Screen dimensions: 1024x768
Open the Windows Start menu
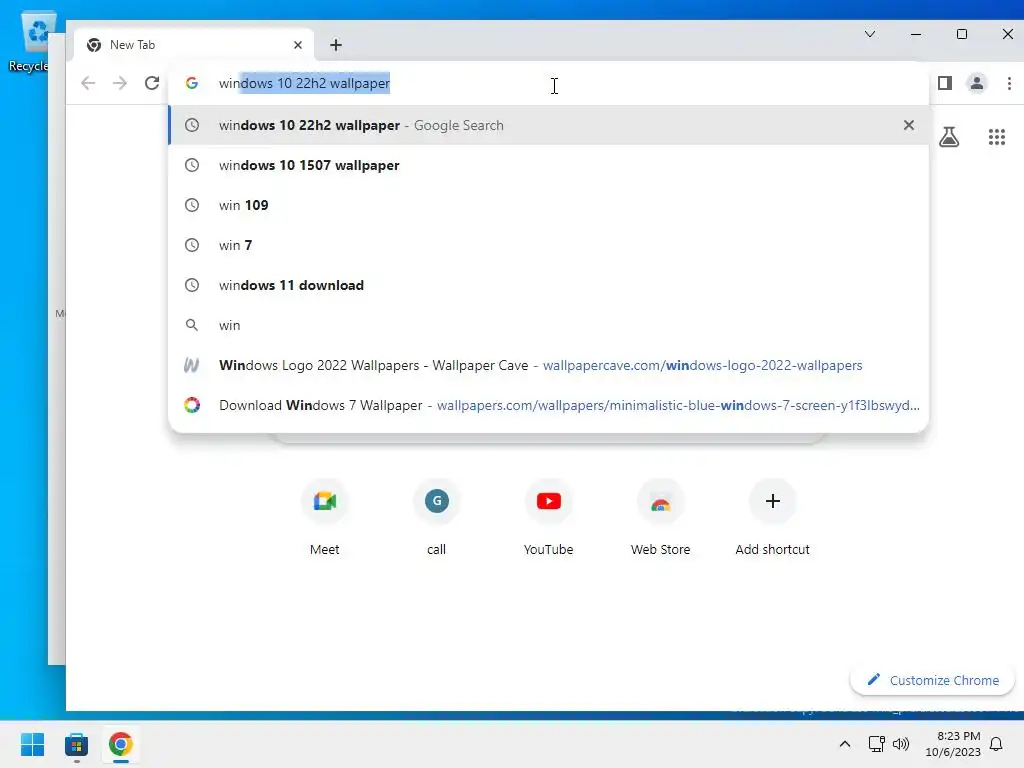coord(33,744)
